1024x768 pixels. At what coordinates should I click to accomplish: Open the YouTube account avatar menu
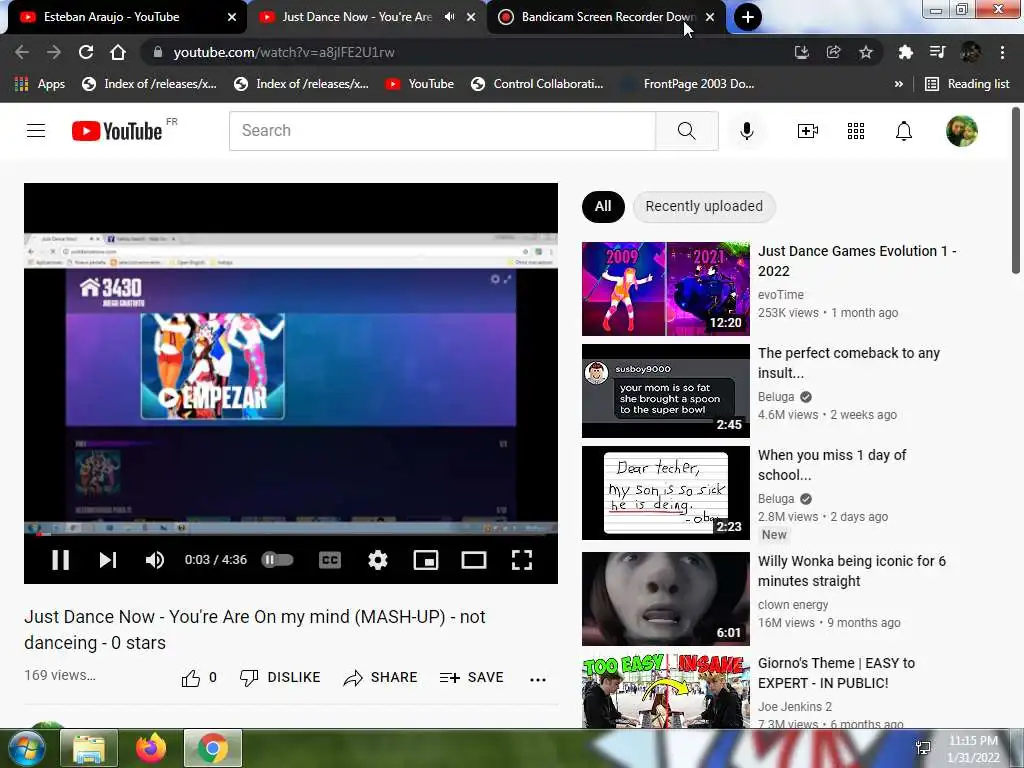962,131
